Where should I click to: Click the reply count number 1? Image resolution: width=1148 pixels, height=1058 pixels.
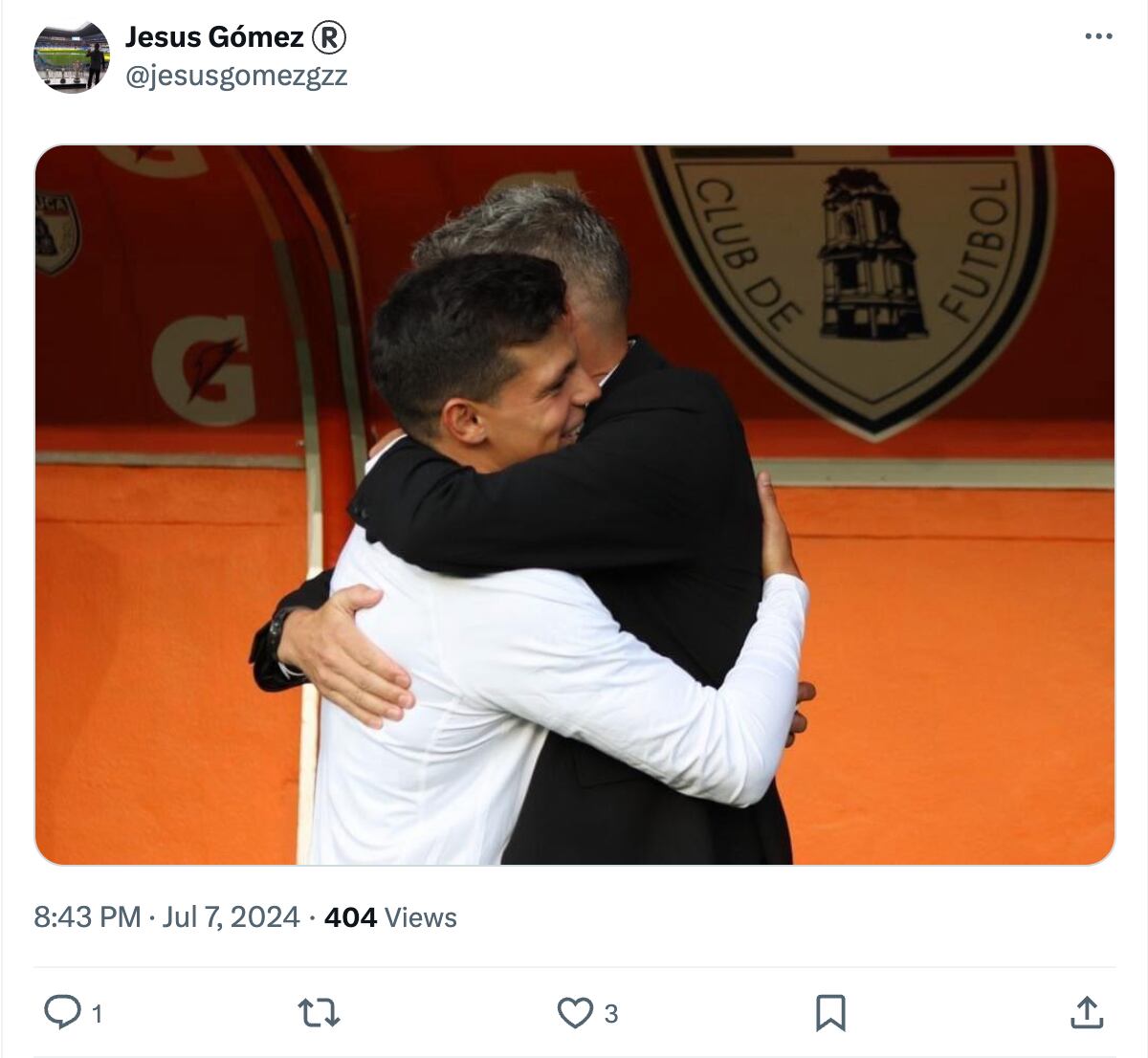[97, 1014]
